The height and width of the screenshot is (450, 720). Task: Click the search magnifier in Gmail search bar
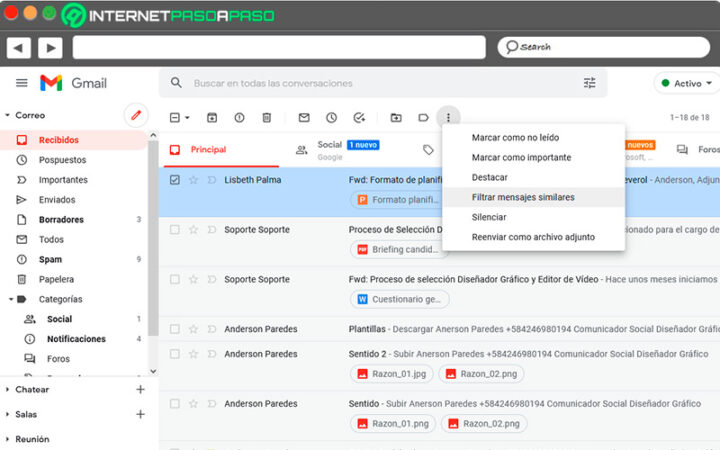pyautogui.click(x=176, y=83)
